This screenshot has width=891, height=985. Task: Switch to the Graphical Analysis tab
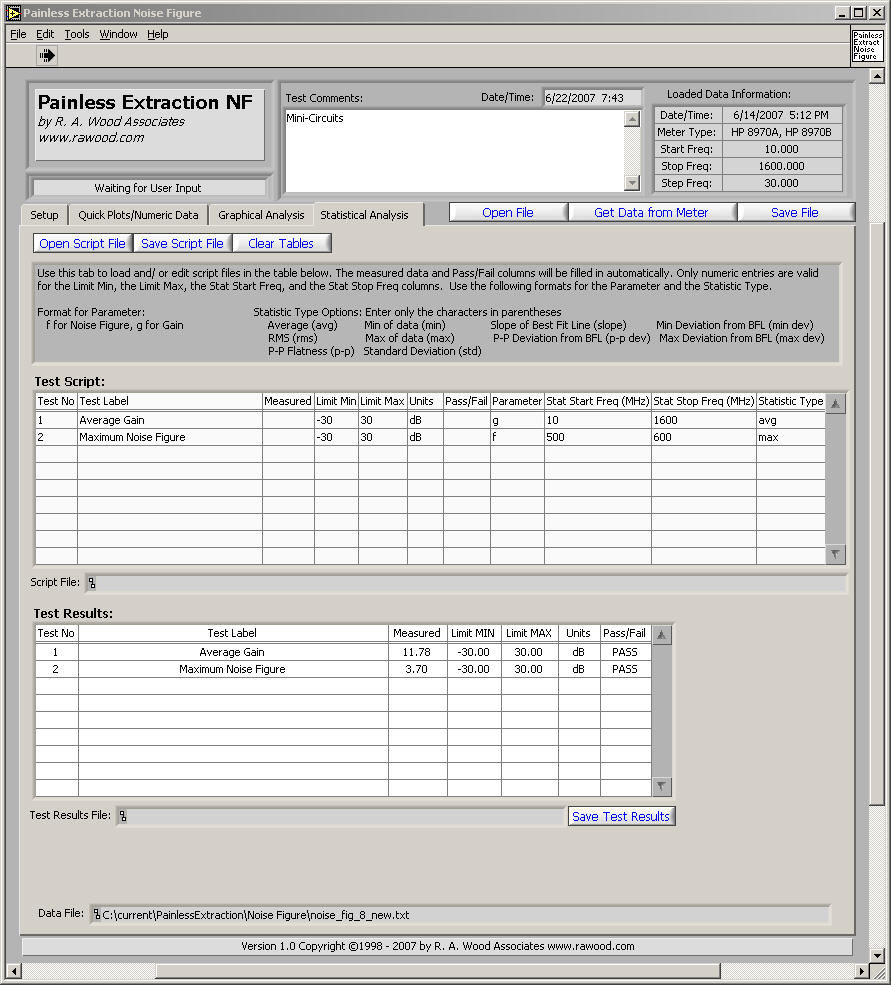261,215
